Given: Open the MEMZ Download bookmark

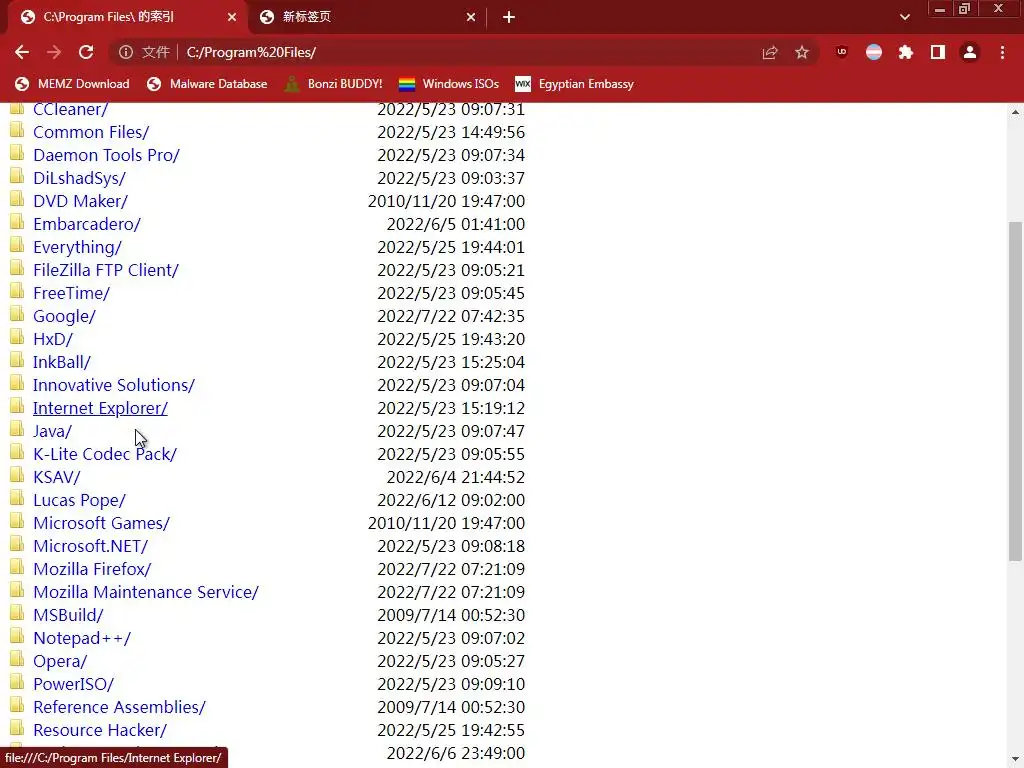Looking at the screenshot, I should [72, 84].
